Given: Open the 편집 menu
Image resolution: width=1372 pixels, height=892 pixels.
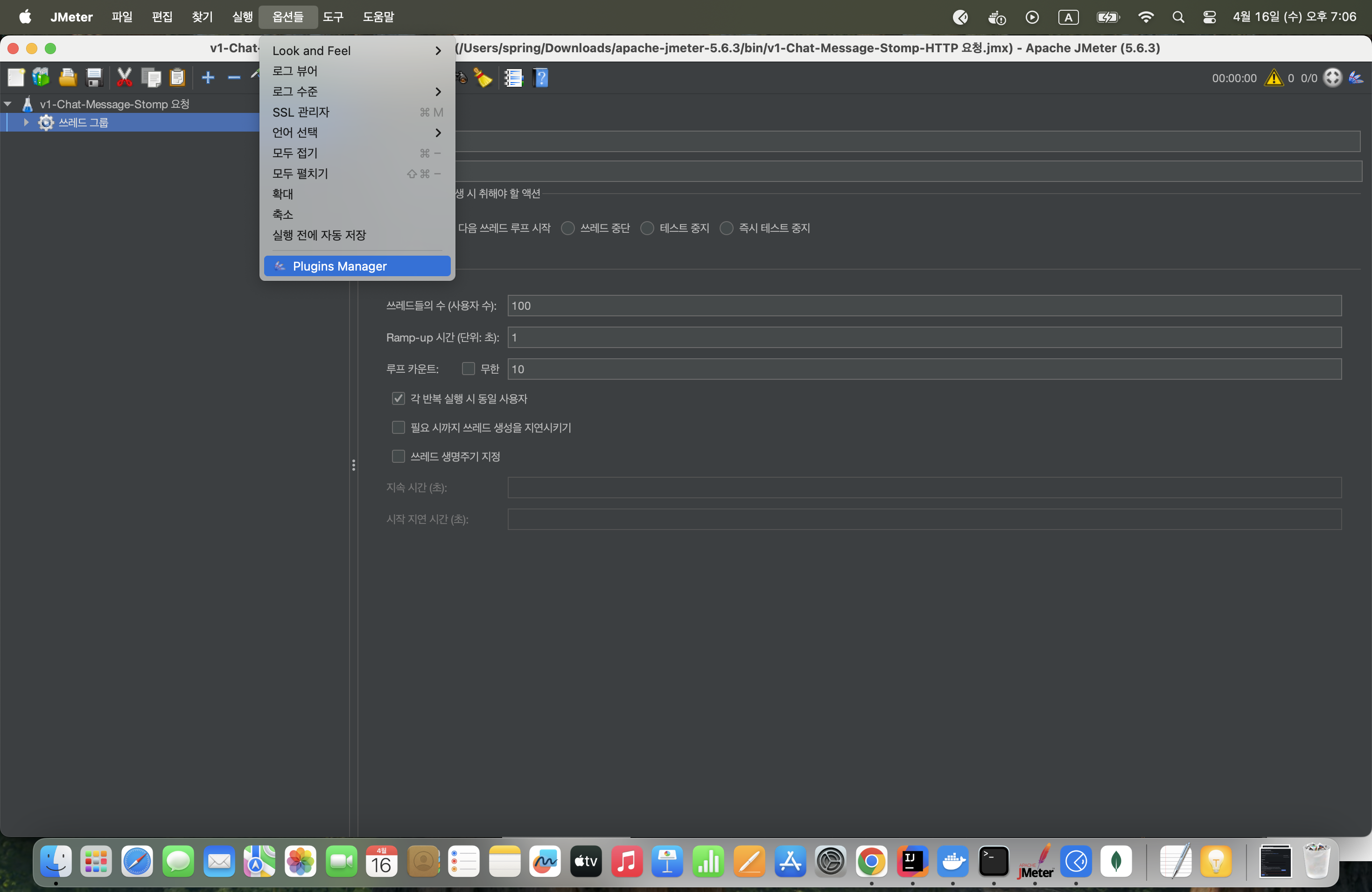Looking at the screenshot, I should click(162, 17).
